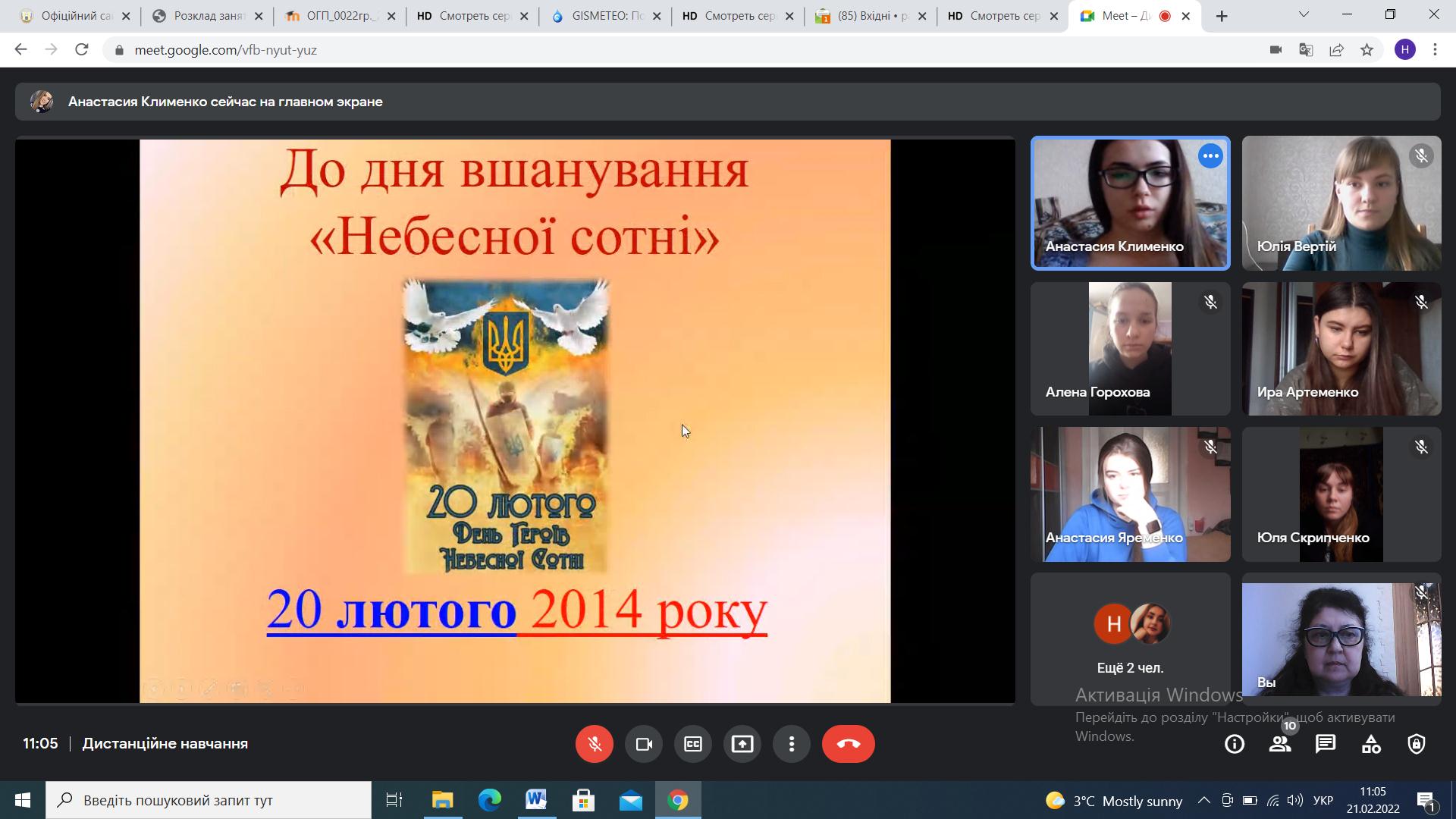The width and height of the screenshot is (1456, 819).
Task: Switch keyboard language УКР
Action: [x=1323, y=801]
